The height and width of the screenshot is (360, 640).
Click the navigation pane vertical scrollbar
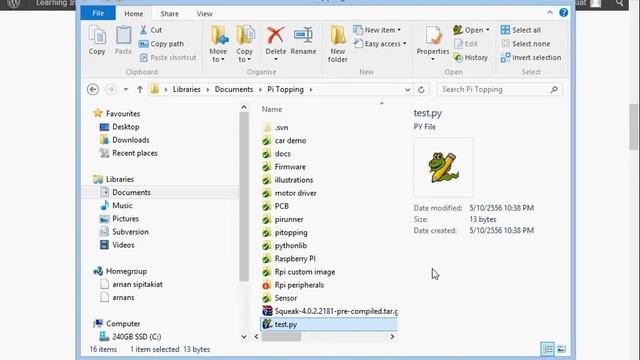[244, 196]
